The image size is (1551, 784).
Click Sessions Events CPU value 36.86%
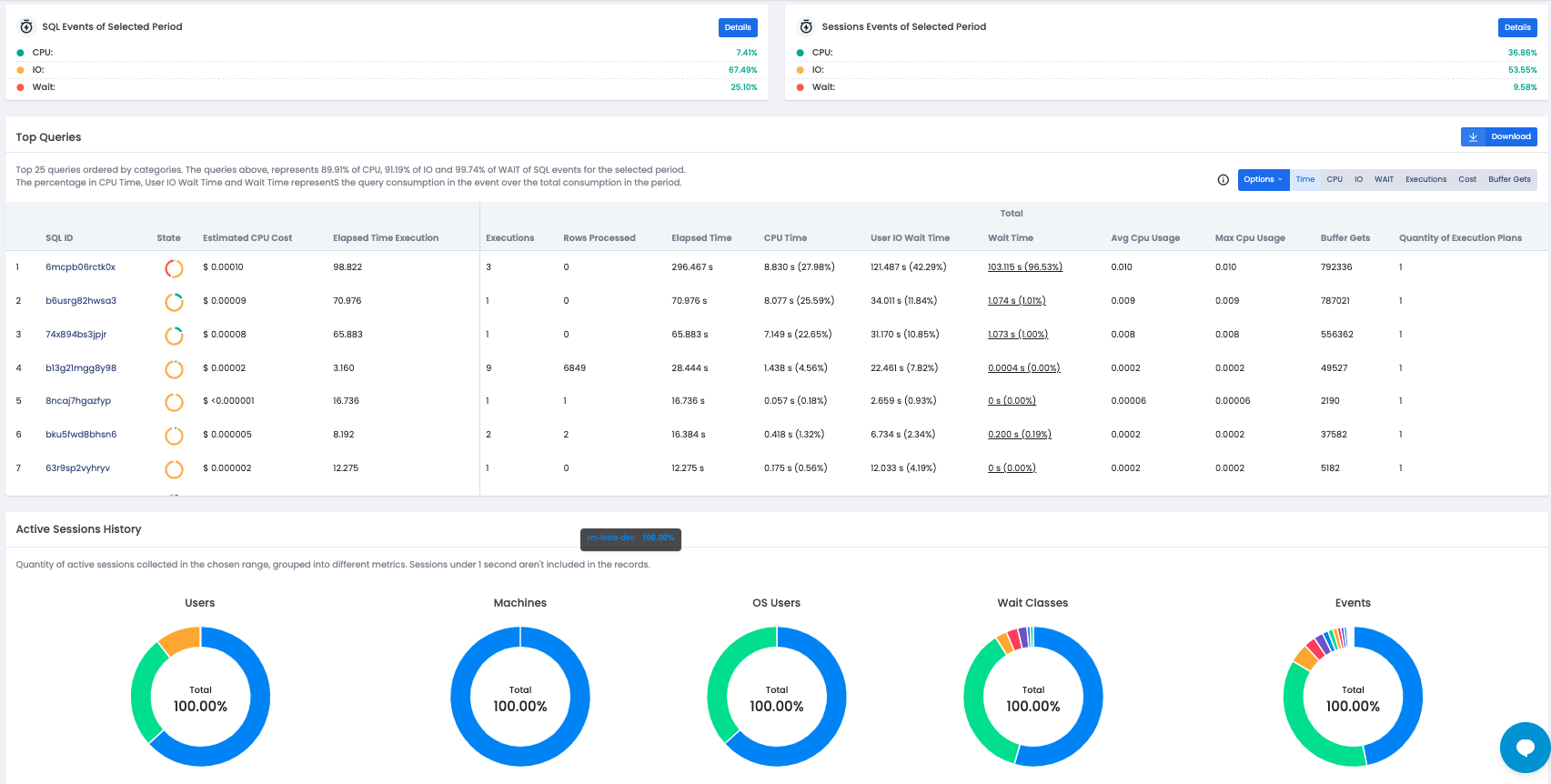1522,53
